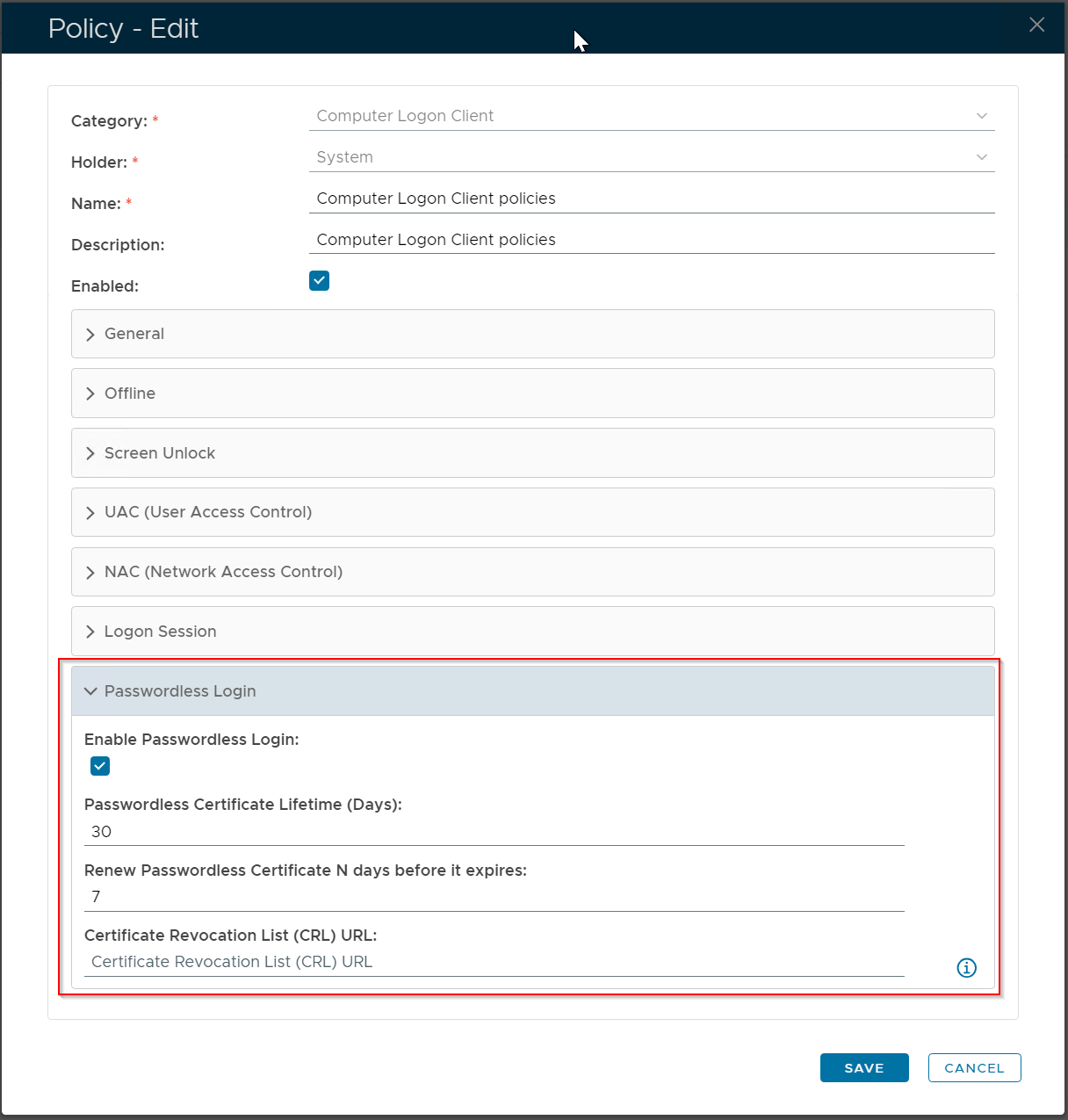Expand the Screen Unlock section
The image size is (1068, 1120).
point(532,453)
